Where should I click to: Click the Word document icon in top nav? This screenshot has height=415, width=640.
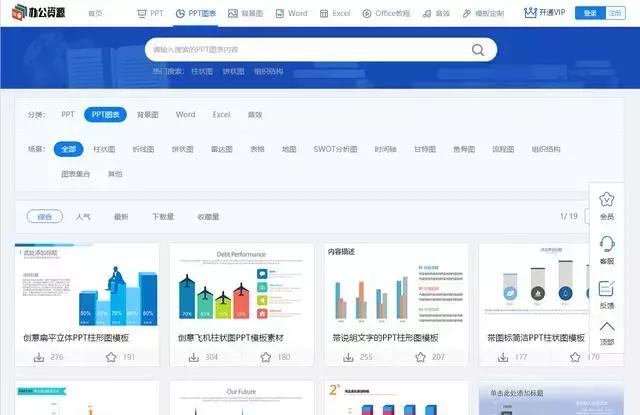point(280,13)
